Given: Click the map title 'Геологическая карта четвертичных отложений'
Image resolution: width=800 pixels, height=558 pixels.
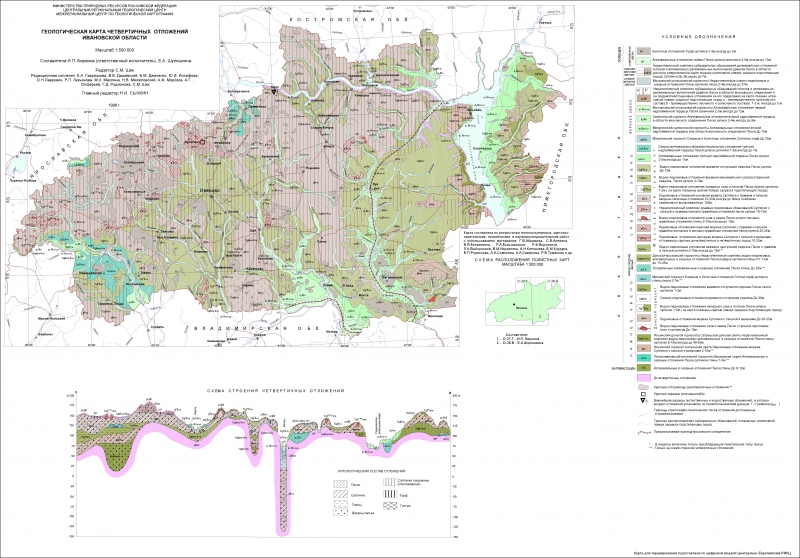Looking at the screenshot, I should (x=115, y=32).
